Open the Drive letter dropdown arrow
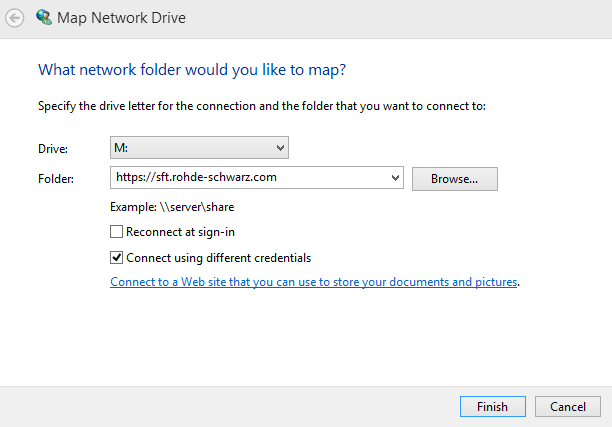Image resolution: width=612 pixels, height=427 pixels. click(279, 149)
